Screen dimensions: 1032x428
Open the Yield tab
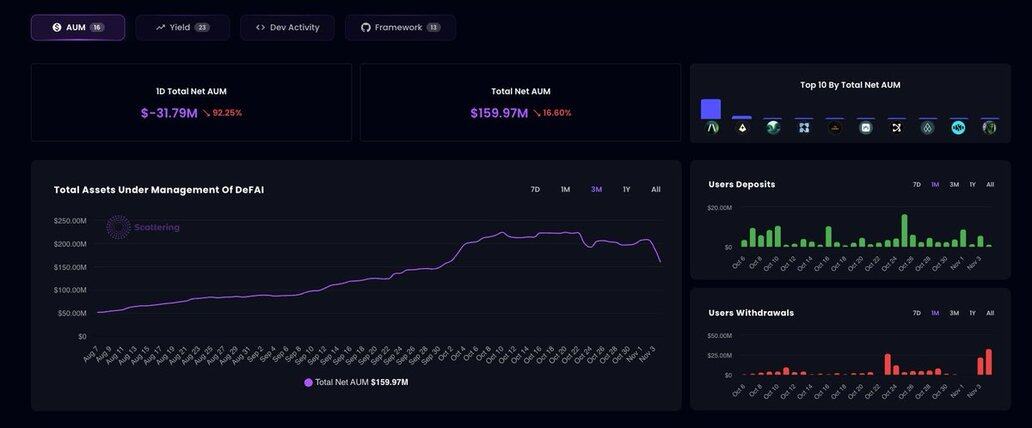tap(182, 27)
